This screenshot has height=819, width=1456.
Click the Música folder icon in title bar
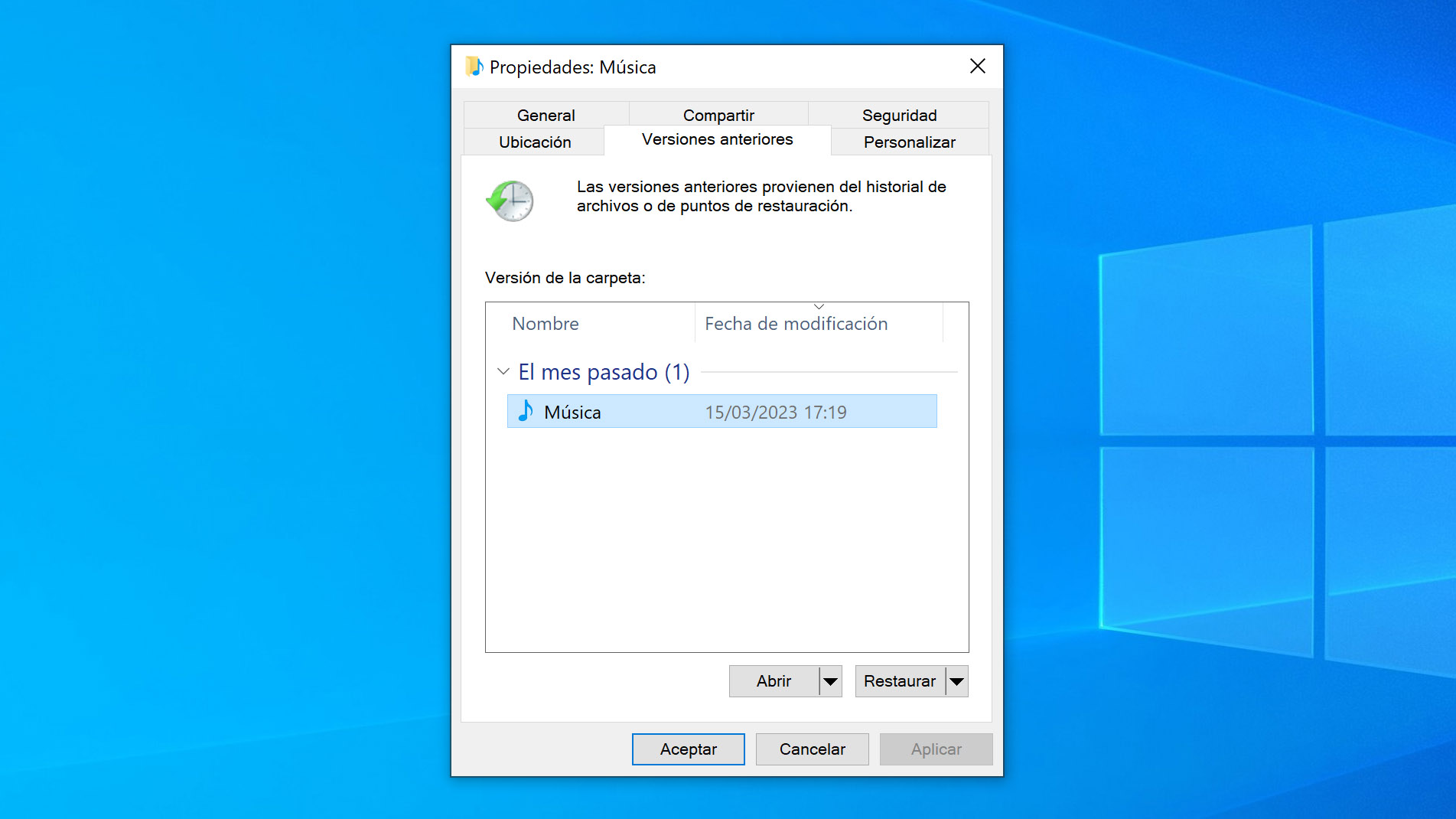pyautogui.click(x=474, y=67)
